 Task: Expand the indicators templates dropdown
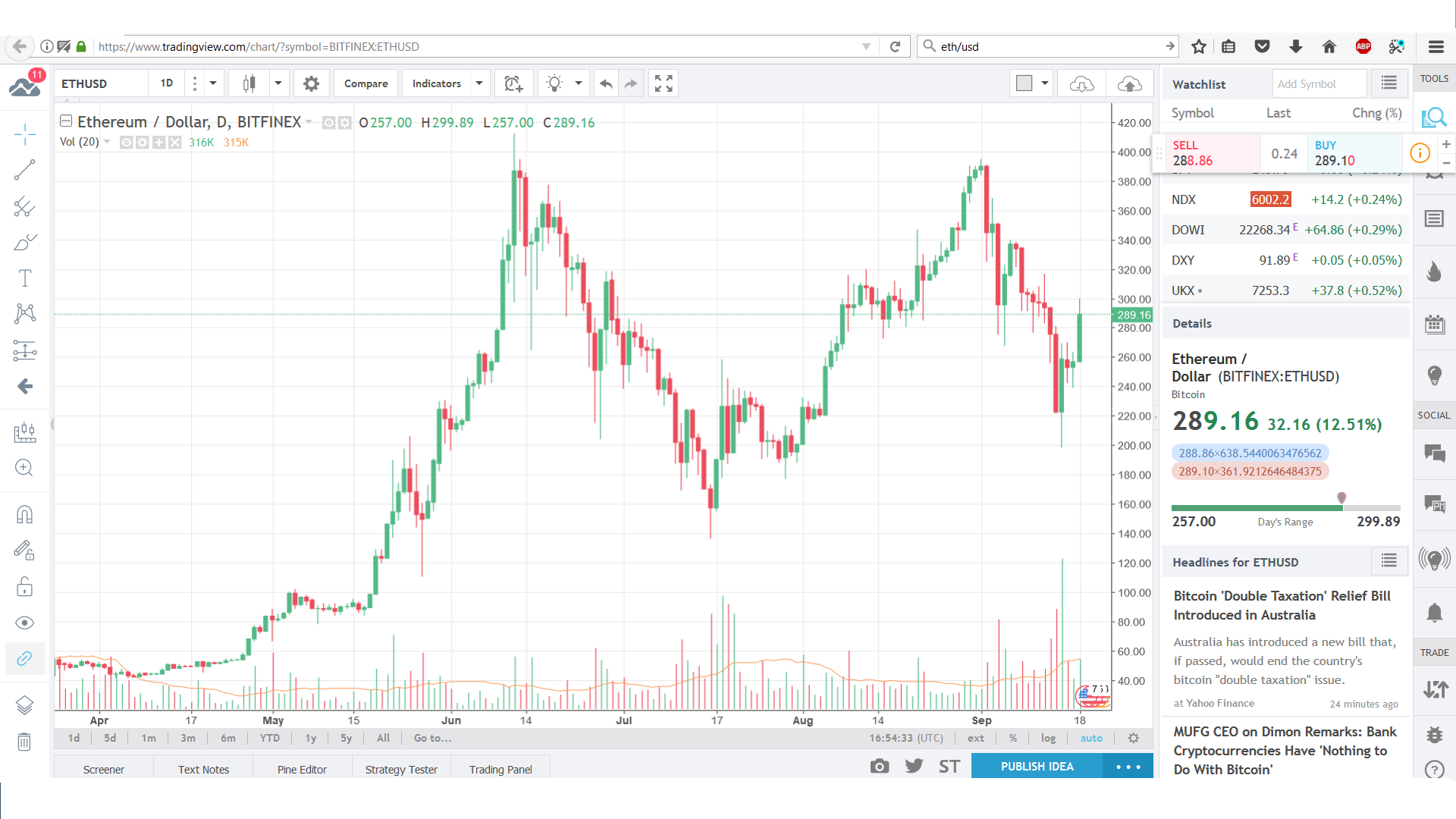click(479, 83)
